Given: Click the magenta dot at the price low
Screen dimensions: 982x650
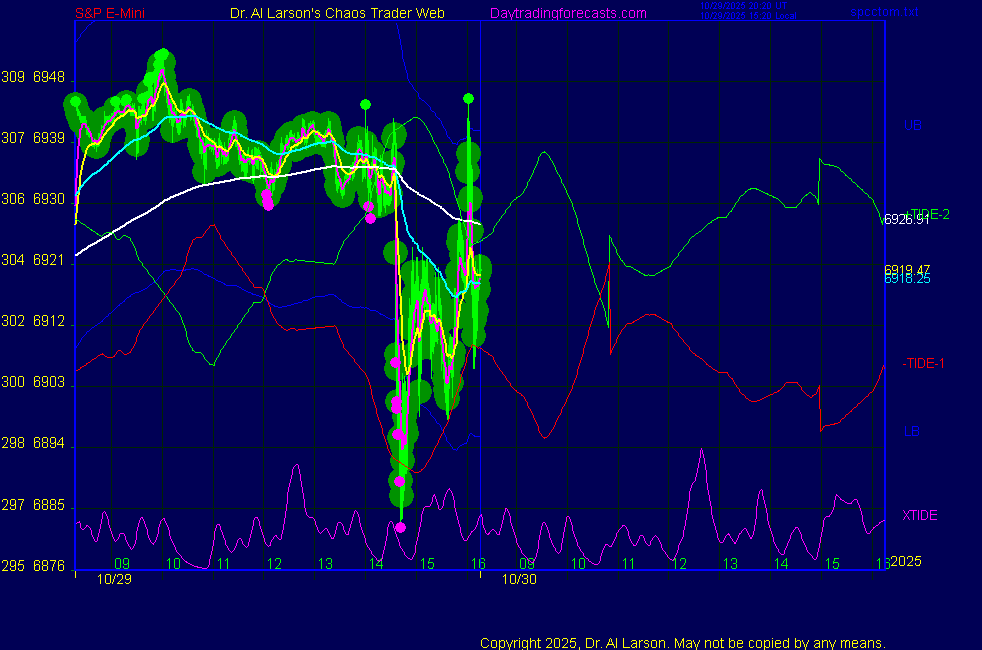Looking at the screenshot, I should pyautogui.click(x=400, y=527).
